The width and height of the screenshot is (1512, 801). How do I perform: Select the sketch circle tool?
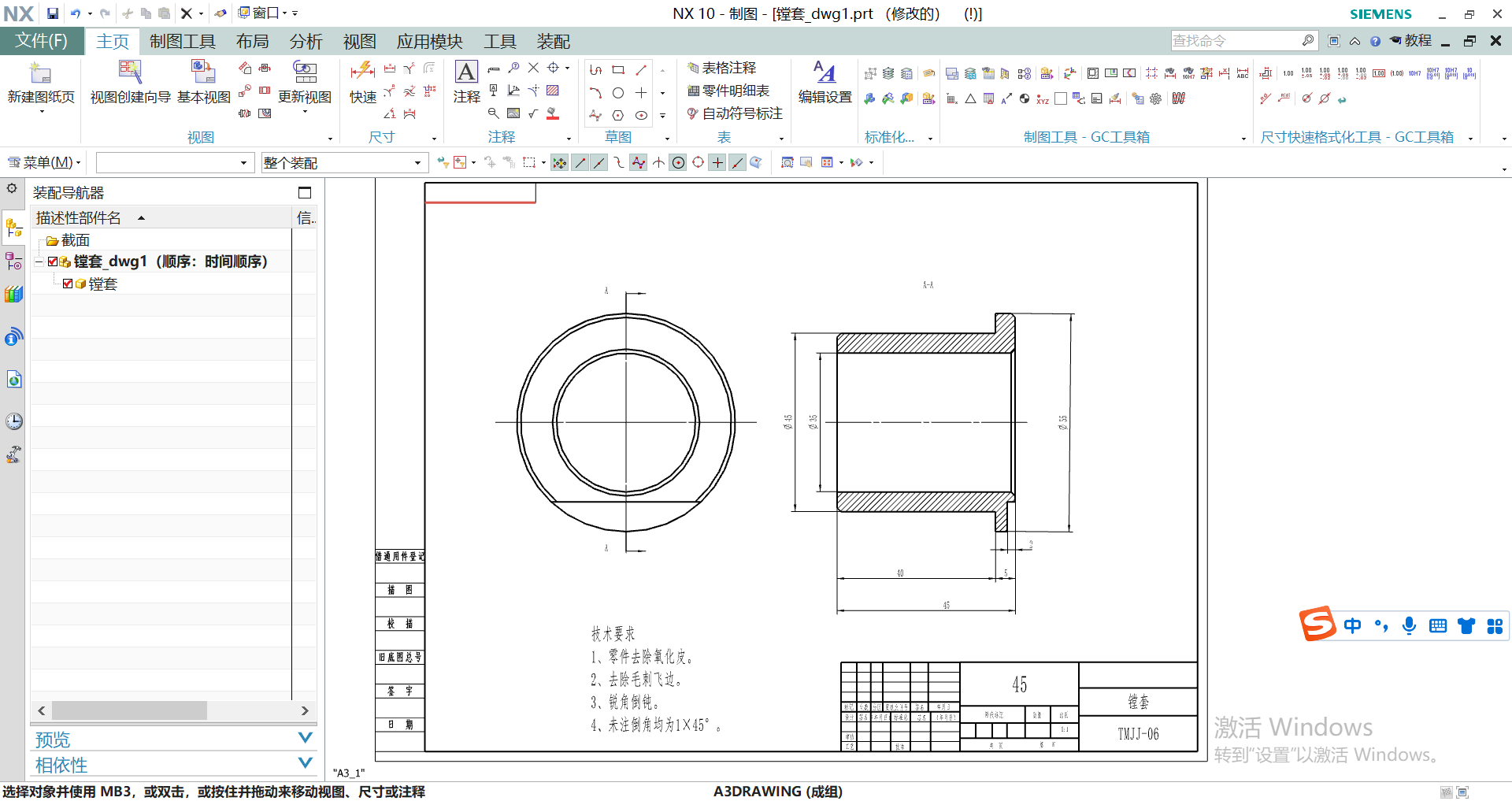[618, 93]
